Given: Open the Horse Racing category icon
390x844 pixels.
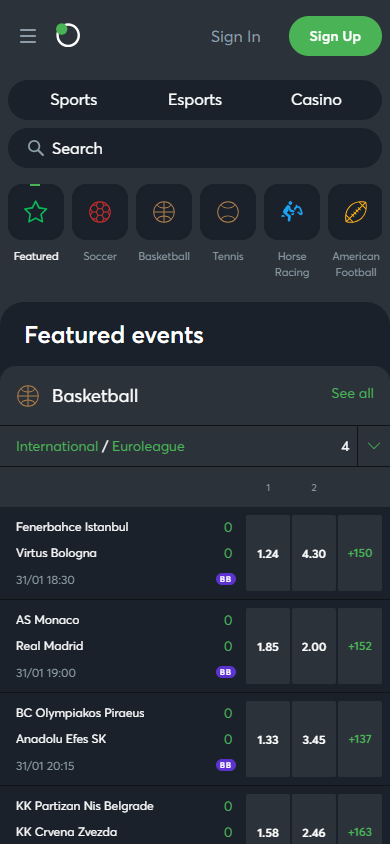Looking at the screenshot, I should click(292, 212).
